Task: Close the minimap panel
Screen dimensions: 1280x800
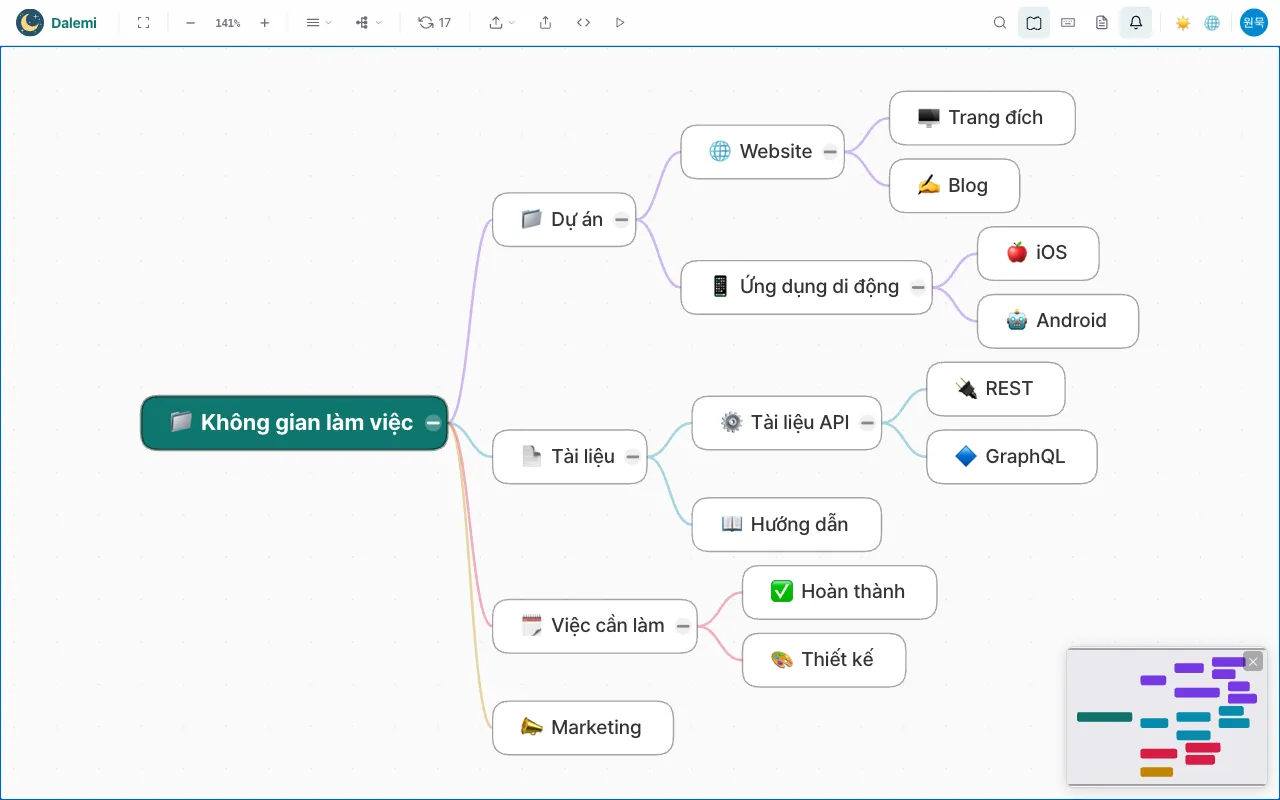Action: coord(1253,661)
